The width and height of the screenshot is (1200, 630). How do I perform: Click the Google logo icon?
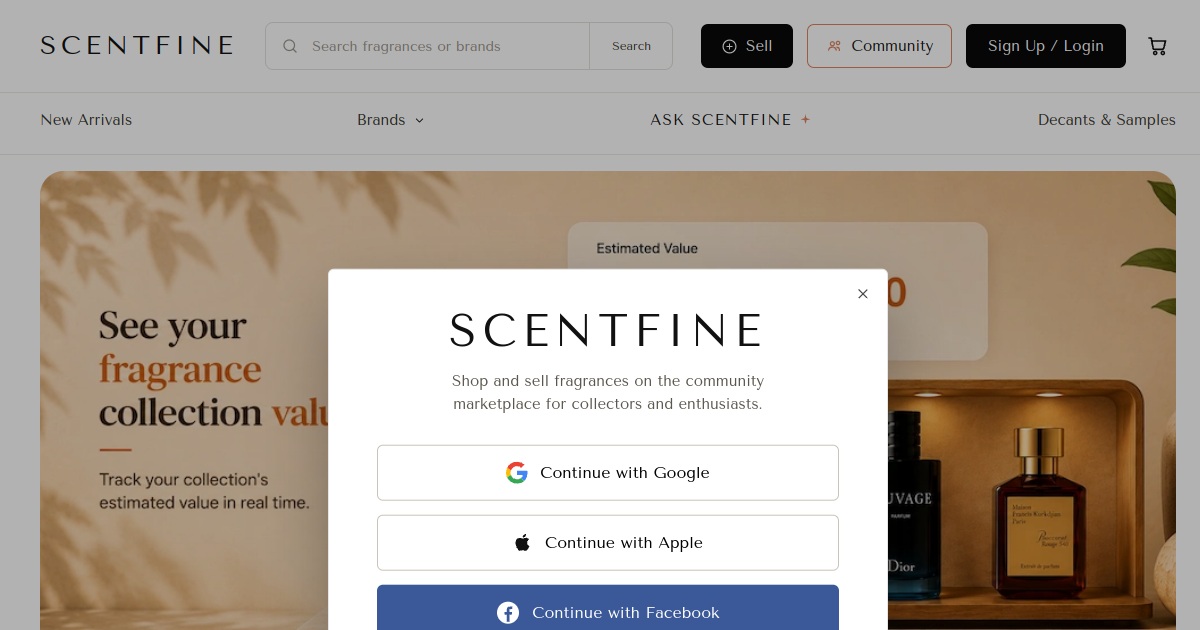click(516, 473)
